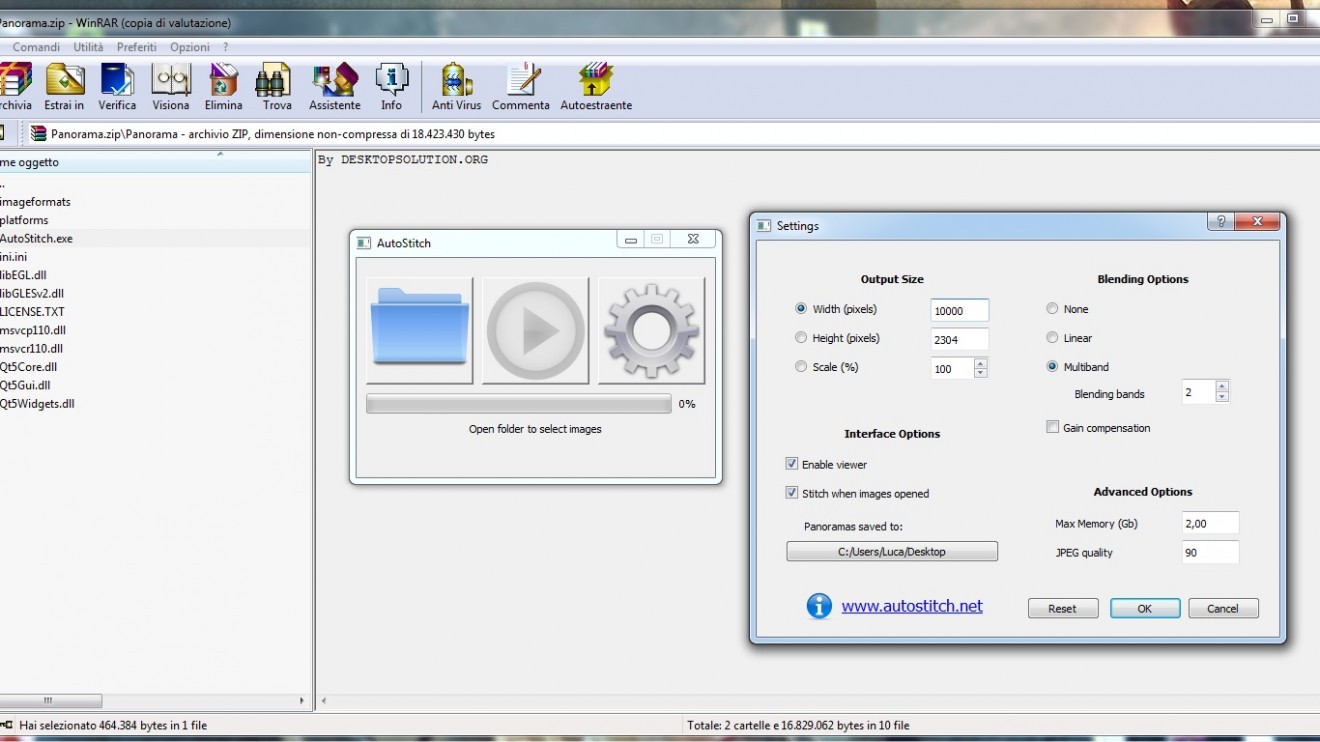Select the Height (pixels) radio button
1320x742 pixels.
801,338
